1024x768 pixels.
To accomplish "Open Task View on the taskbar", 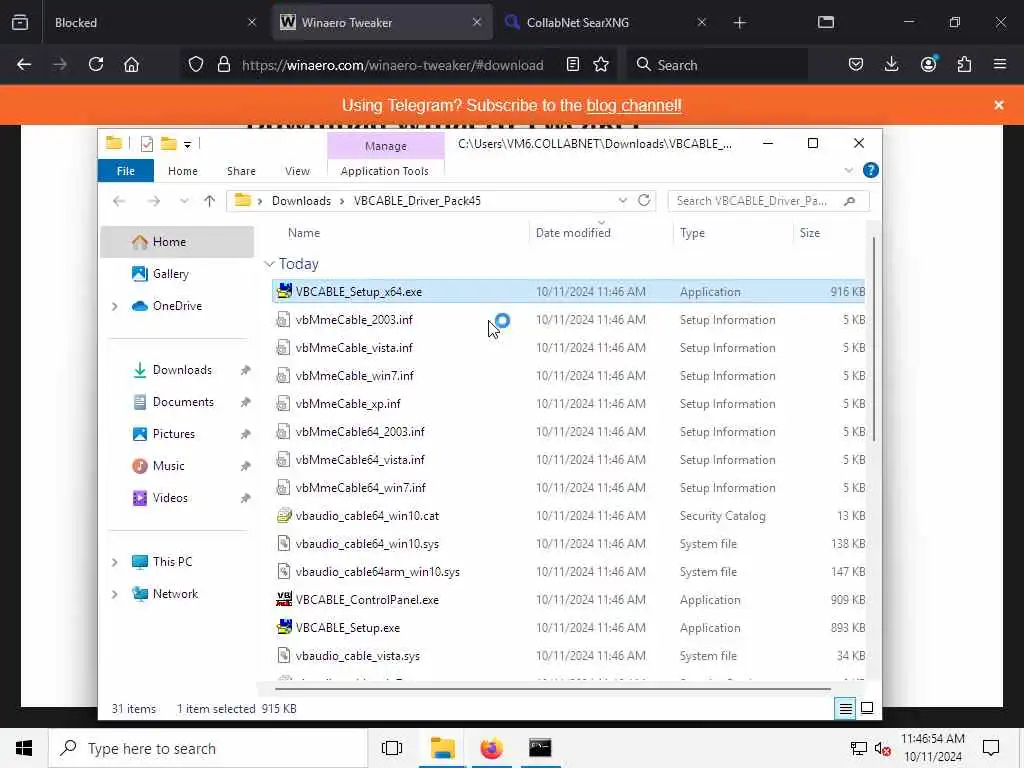I will coord(391,748).
